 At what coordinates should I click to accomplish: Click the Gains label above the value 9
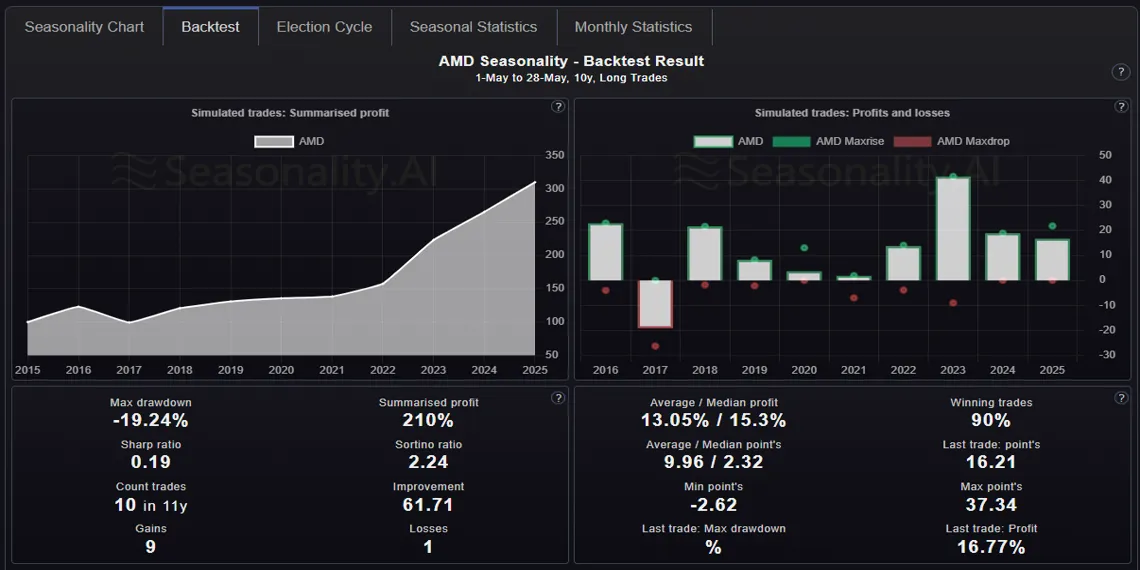point(150,529)
